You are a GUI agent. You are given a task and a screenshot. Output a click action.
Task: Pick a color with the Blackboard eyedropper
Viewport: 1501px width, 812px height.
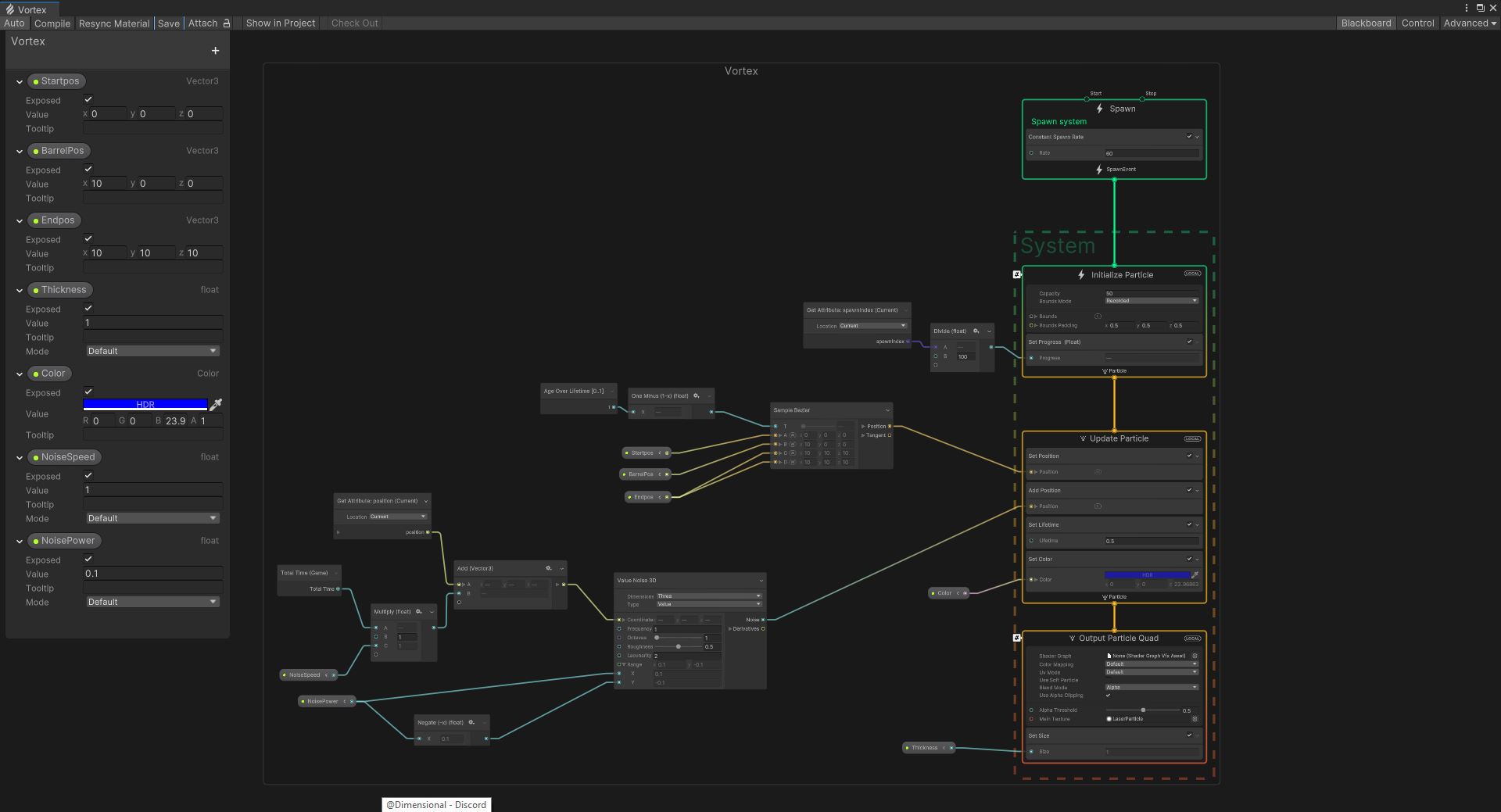(x=217, y=404)
